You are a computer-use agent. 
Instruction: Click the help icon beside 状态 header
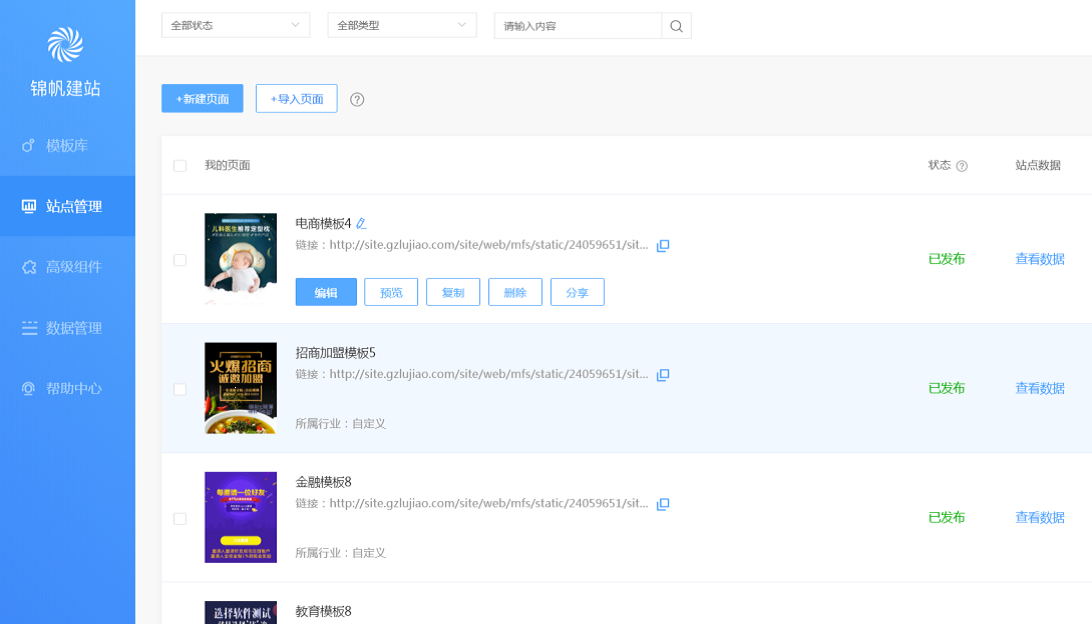962,166
